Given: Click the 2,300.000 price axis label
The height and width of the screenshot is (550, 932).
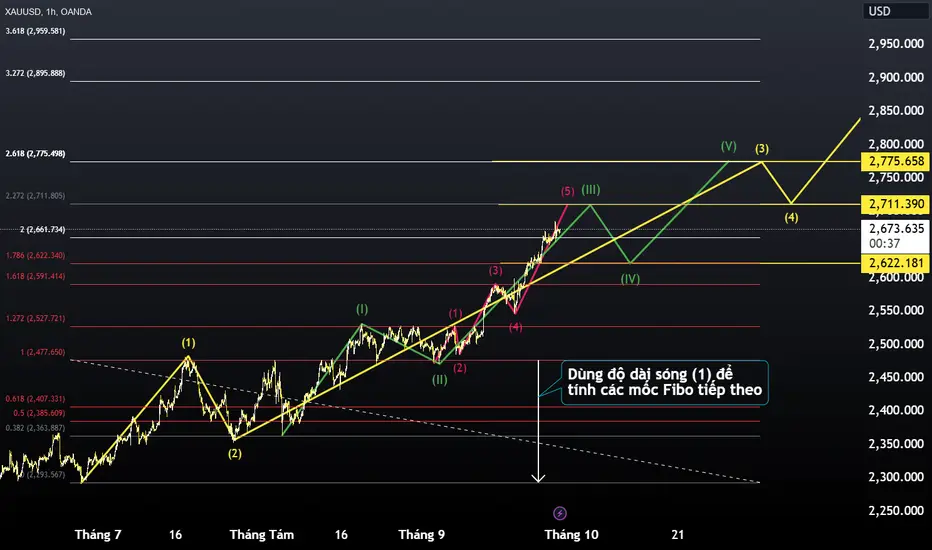Looking at the screenshot, I should [896, 477].
